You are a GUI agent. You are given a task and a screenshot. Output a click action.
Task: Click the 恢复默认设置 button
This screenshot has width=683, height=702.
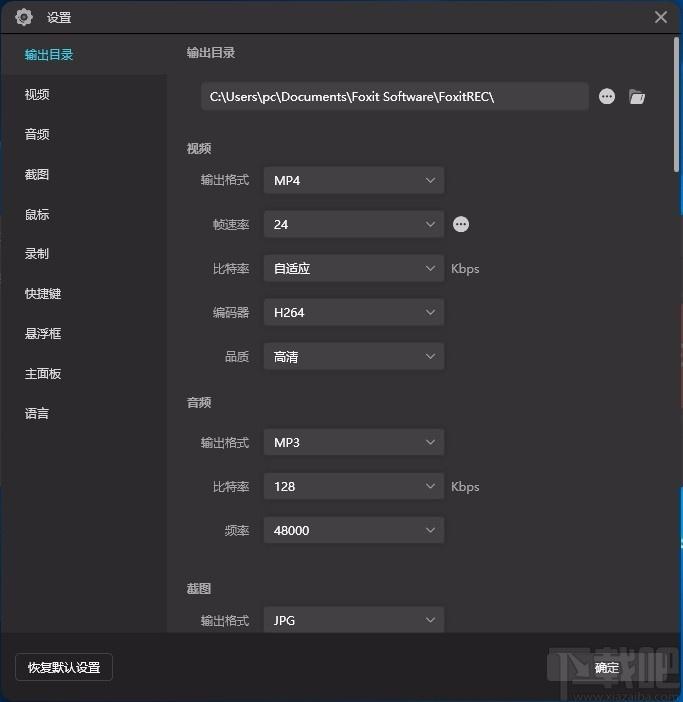[64, 667]
